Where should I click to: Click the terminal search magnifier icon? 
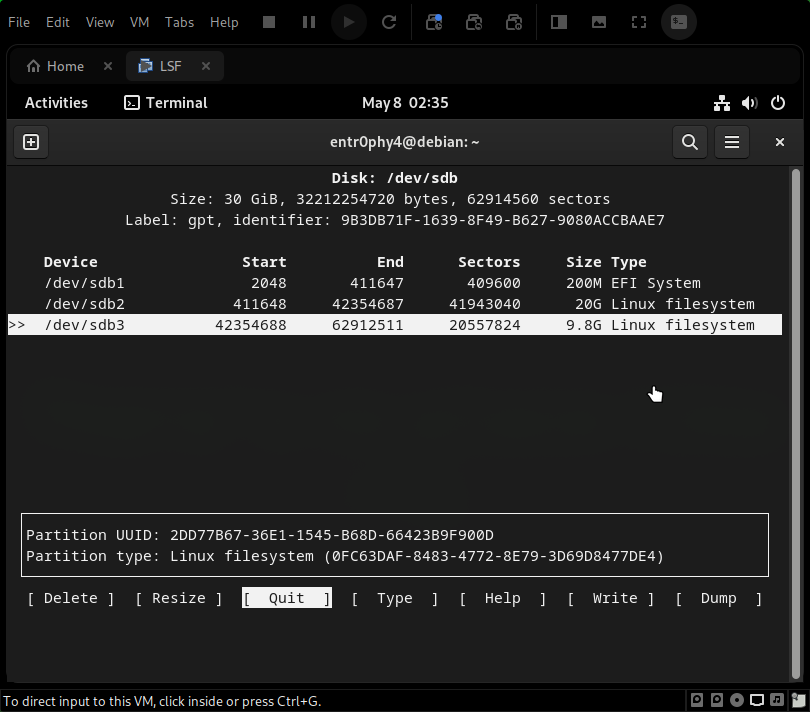(689, 143)
